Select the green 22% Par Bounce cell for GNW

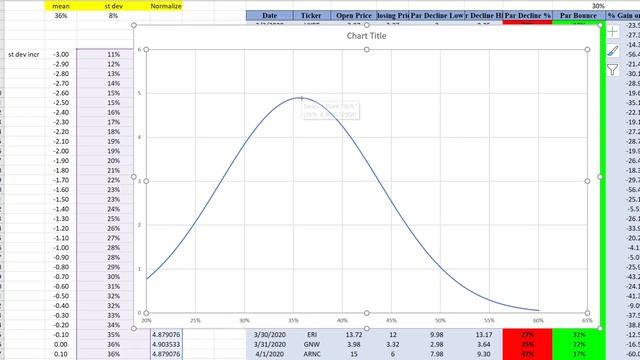pos(578,344)
